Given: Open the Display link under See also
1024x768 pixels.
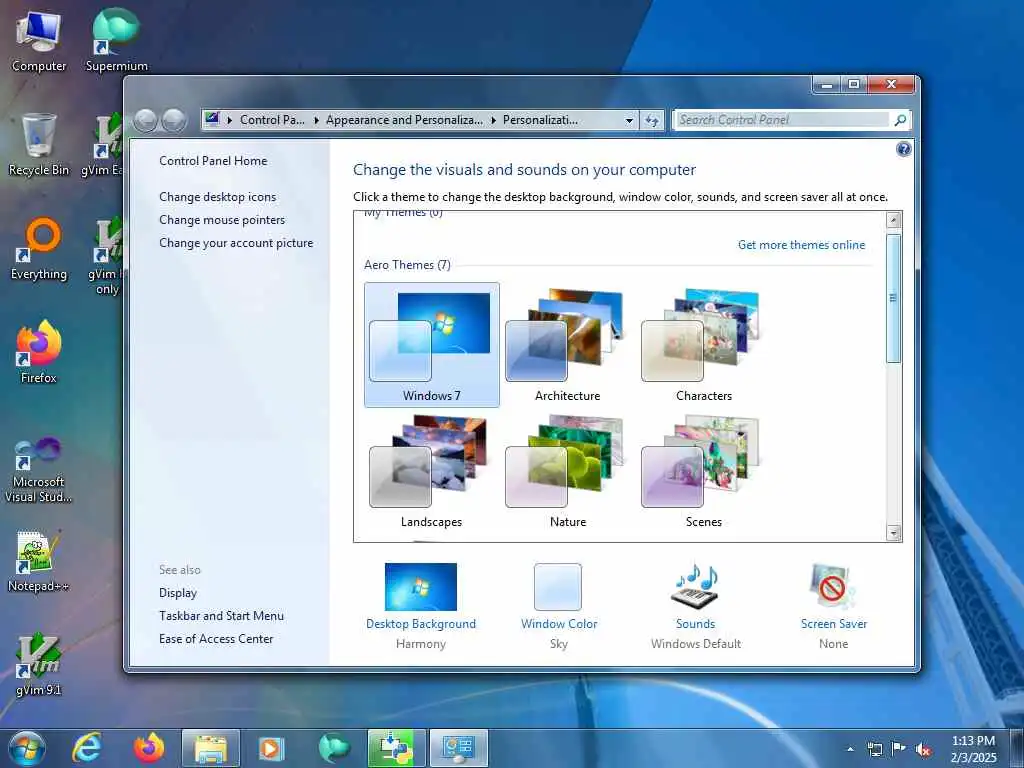Looking at the screenshot, I should click(178, 592).
